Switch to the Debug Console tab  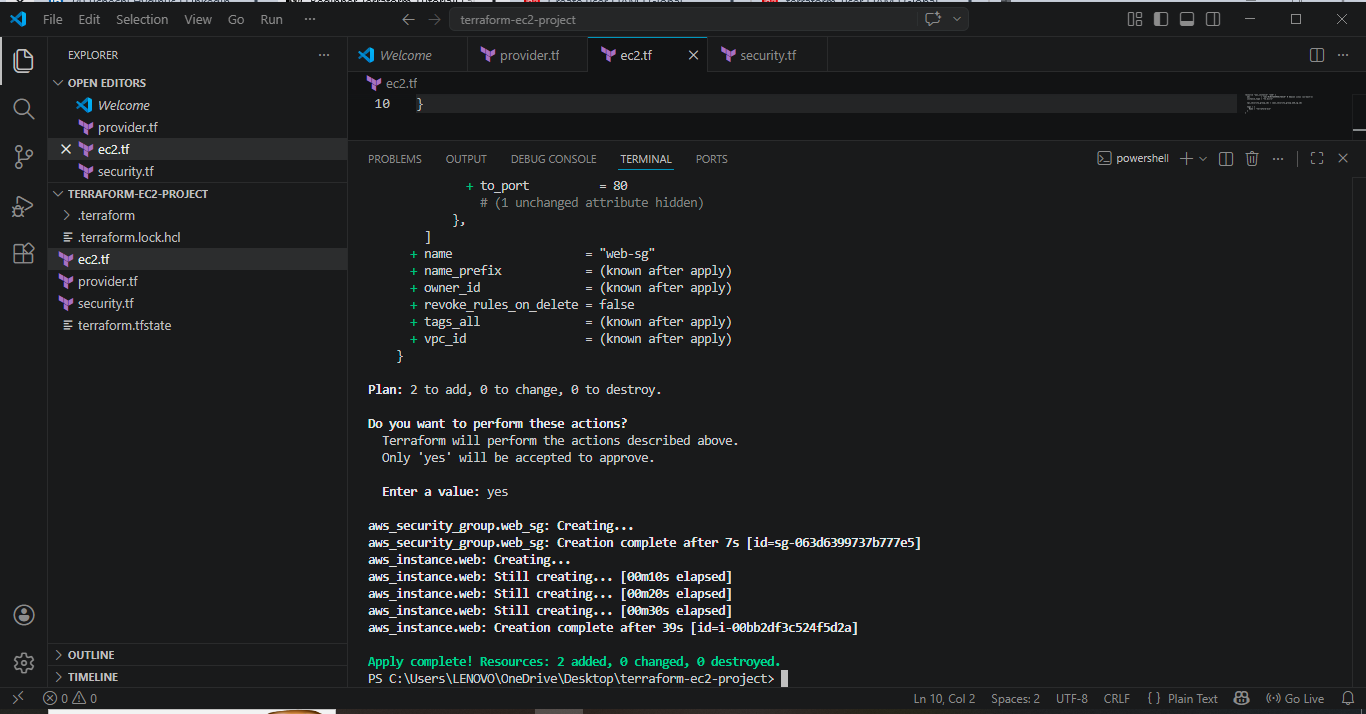553,159
